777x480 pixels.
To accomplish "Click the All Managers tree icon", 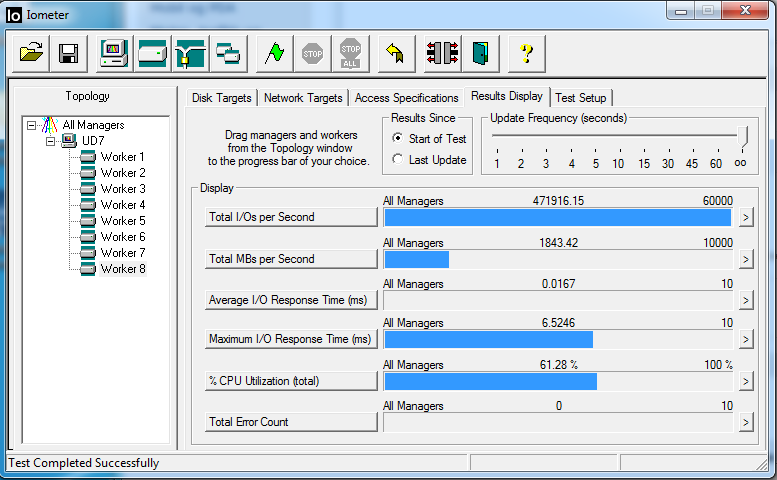I will click(x=50, y=125).
